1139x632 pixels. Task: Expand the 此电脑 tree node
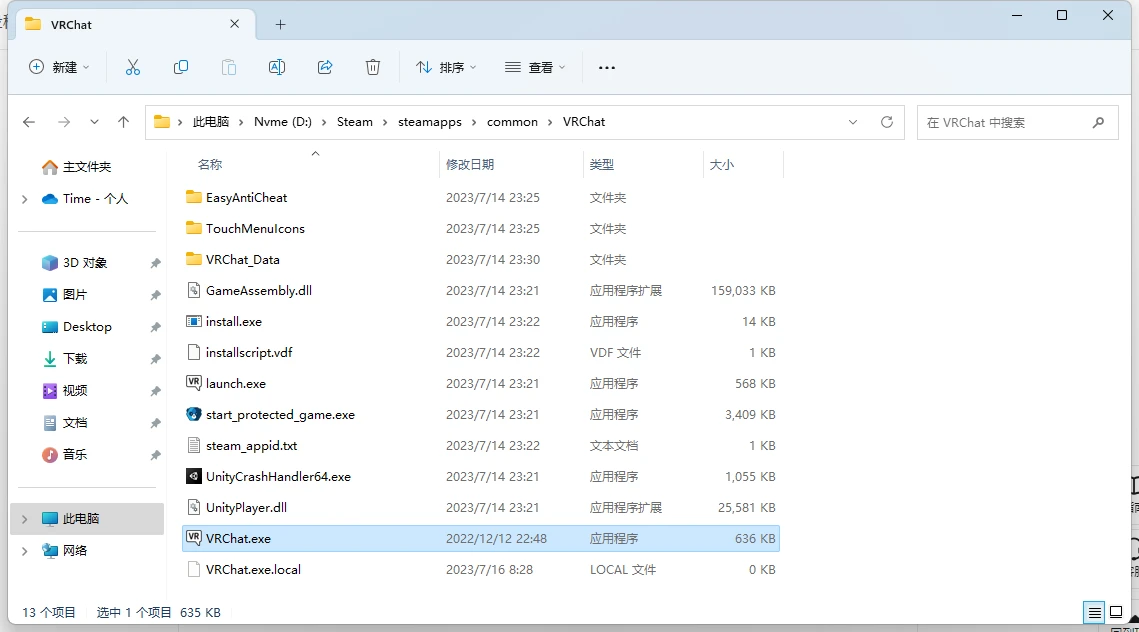[25, 519]
